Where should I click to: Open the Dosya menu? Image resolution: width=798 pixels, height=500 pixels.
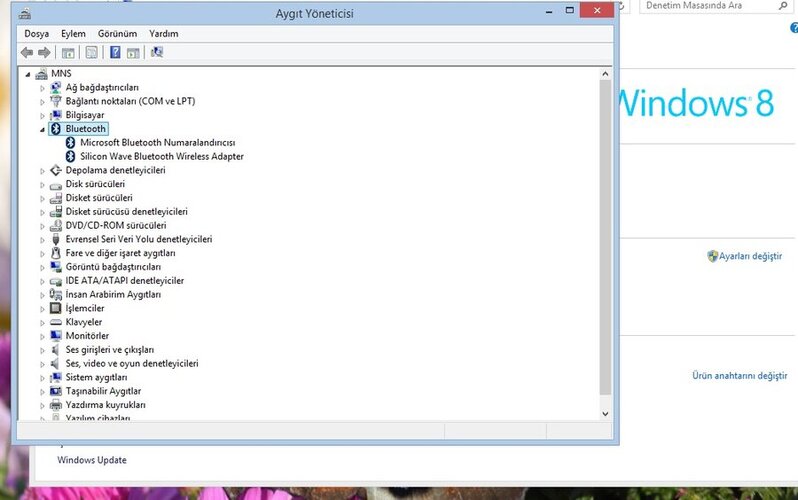[37, 34]
